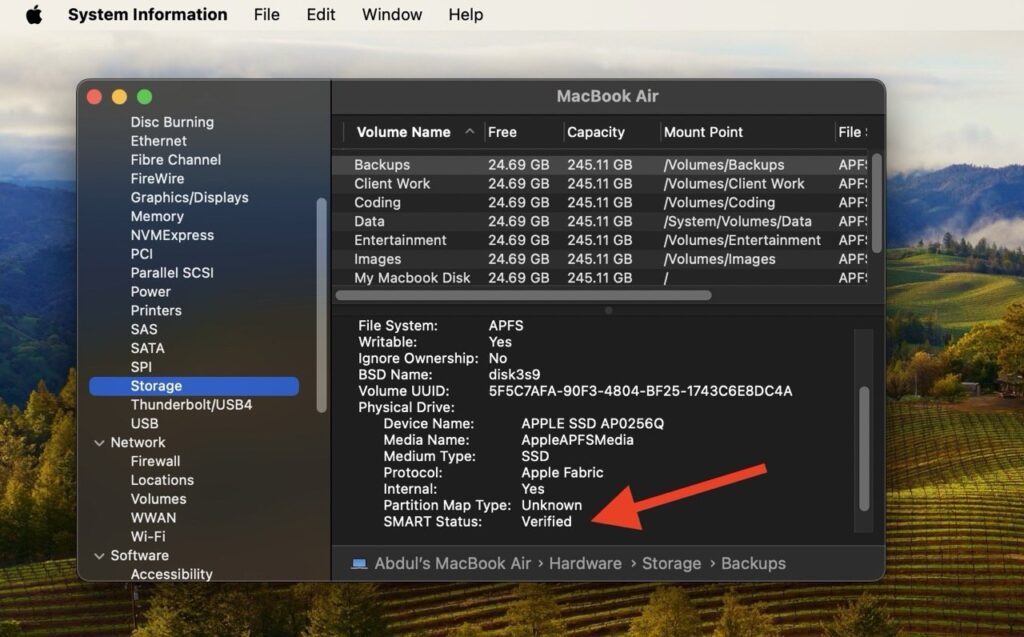Select Wi-Fi in the sidebar
Image resolution: width=1024 pixels, height=637 pixels.
[x=151, y=536]
